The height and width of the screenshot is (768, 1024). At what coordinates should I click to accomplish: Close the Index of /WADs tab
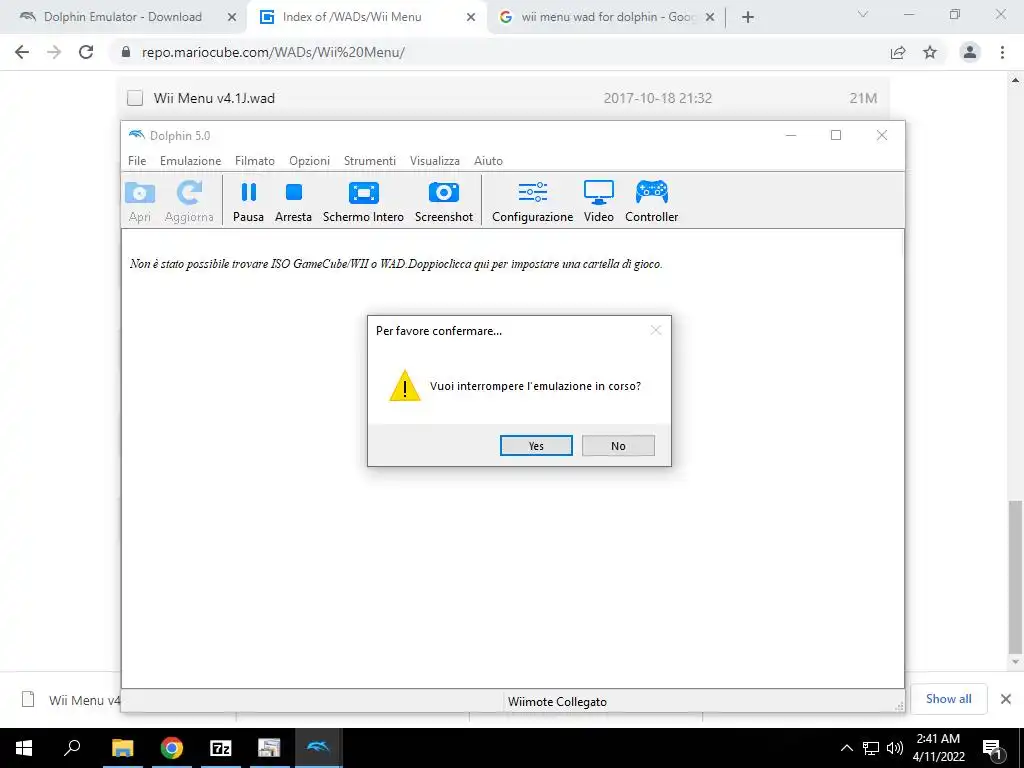pyautogui.click(x=471, y=18)
